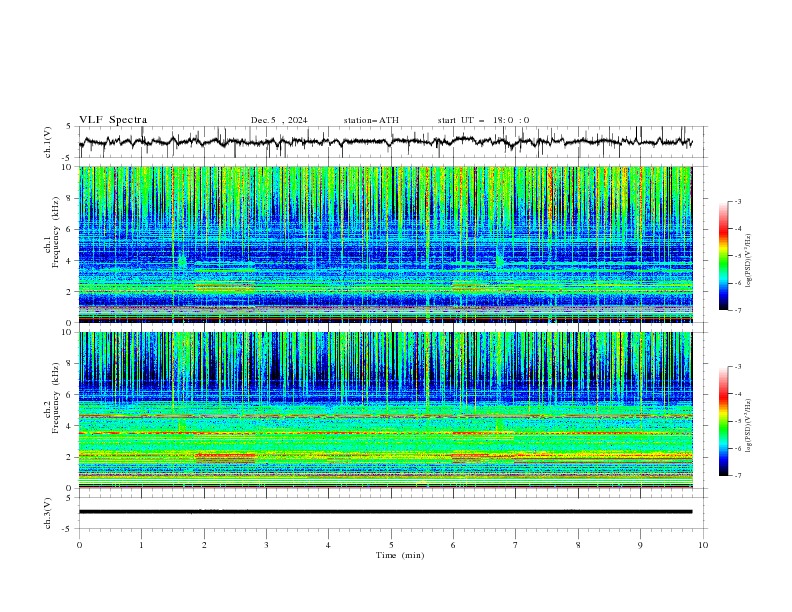Click the '5' tick label on time axis
Viewport: 792px width, 612px height.
391,545
